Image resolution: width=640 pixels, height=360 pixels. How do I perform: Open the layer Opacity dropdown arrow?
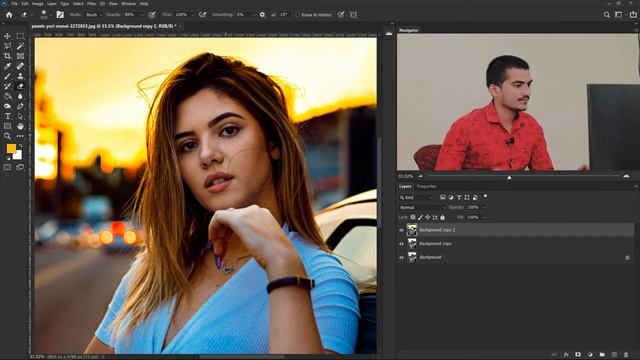click(484, 207)
